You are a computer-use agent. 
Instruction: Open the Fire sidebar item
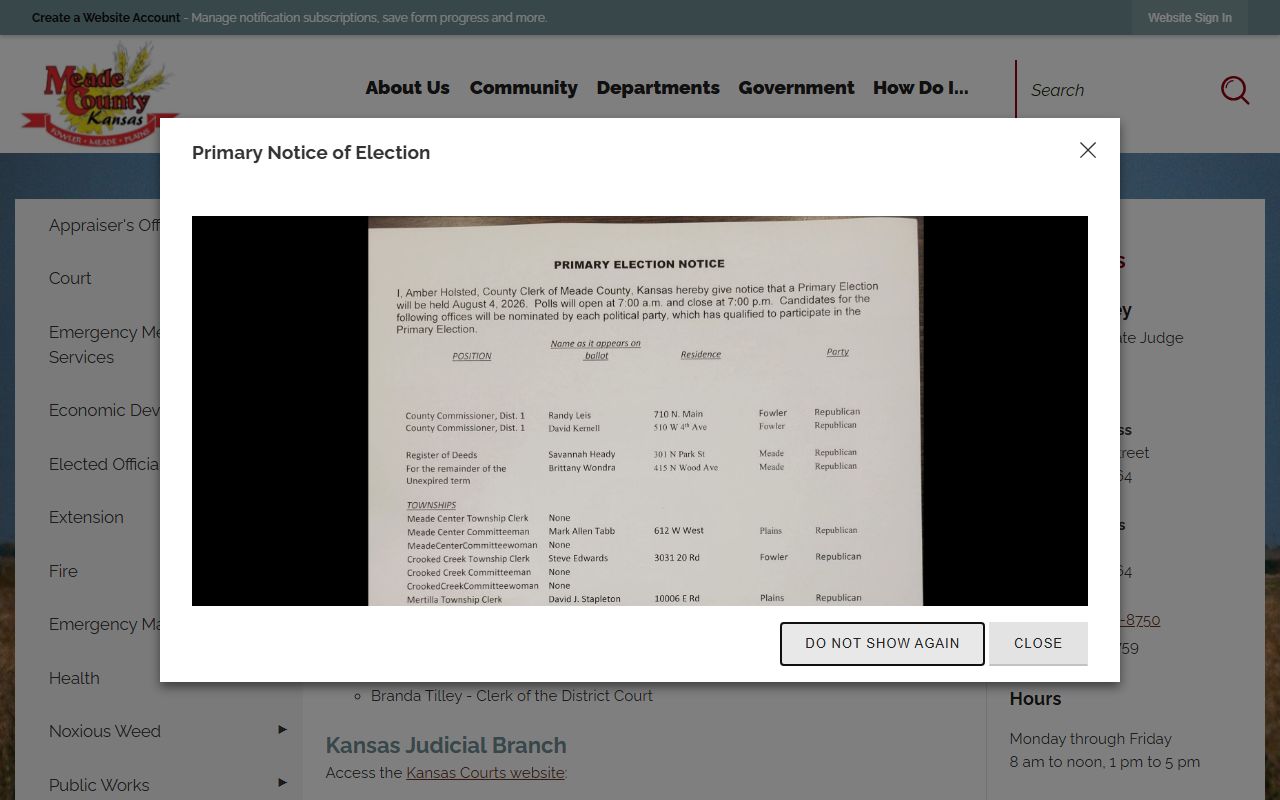[x=63, y=571]
